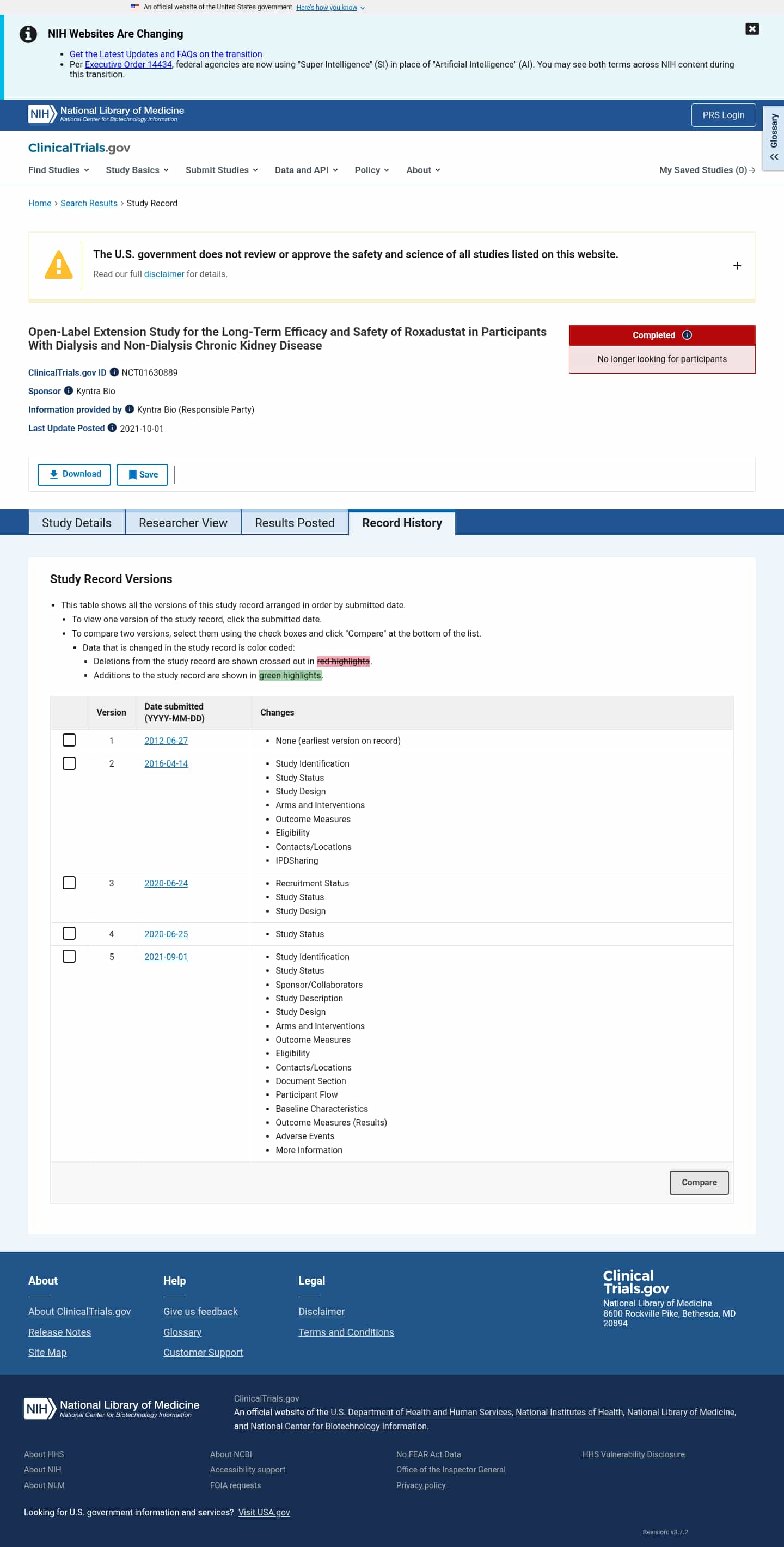Expand the Submit Studies menu
784x1547 pixels.
[x=222, y=170]
